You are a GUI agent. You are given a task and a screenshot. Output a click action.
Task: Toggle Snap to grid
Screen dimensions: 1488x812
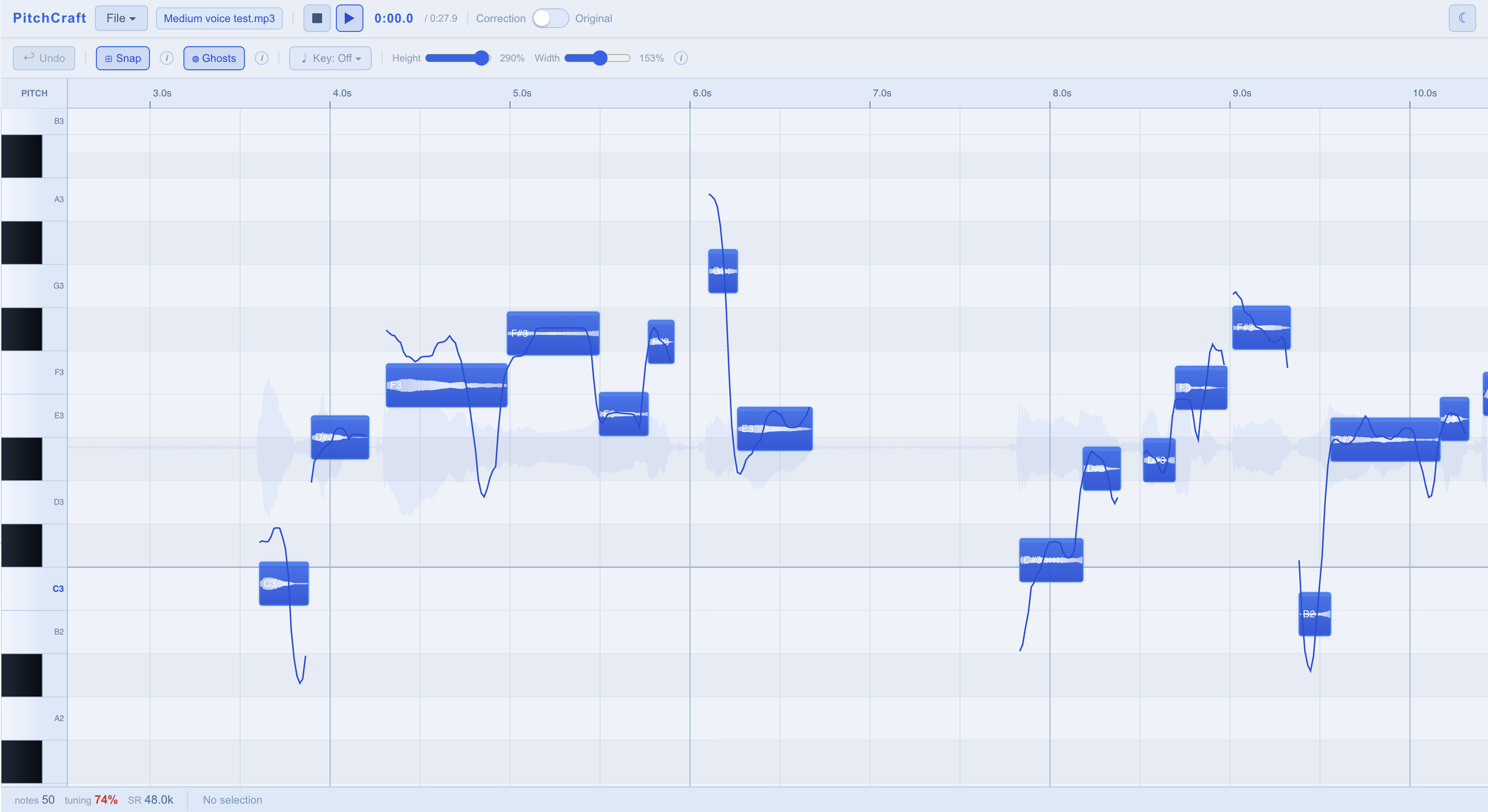(122, 58)
